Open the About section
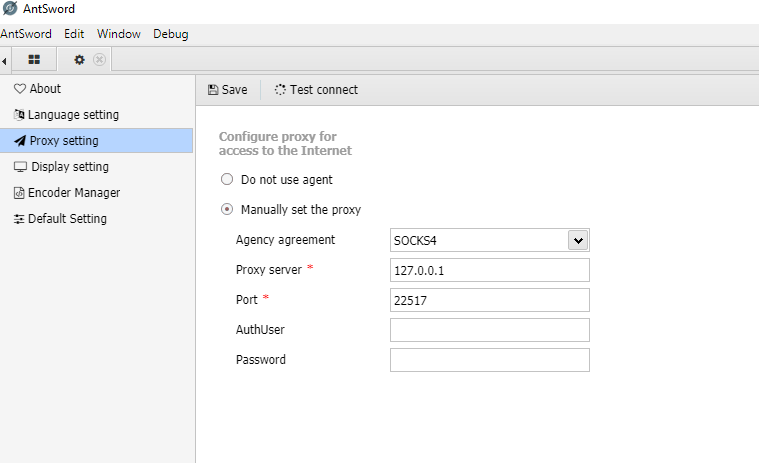759x463 pixels. tap(45, 89)
